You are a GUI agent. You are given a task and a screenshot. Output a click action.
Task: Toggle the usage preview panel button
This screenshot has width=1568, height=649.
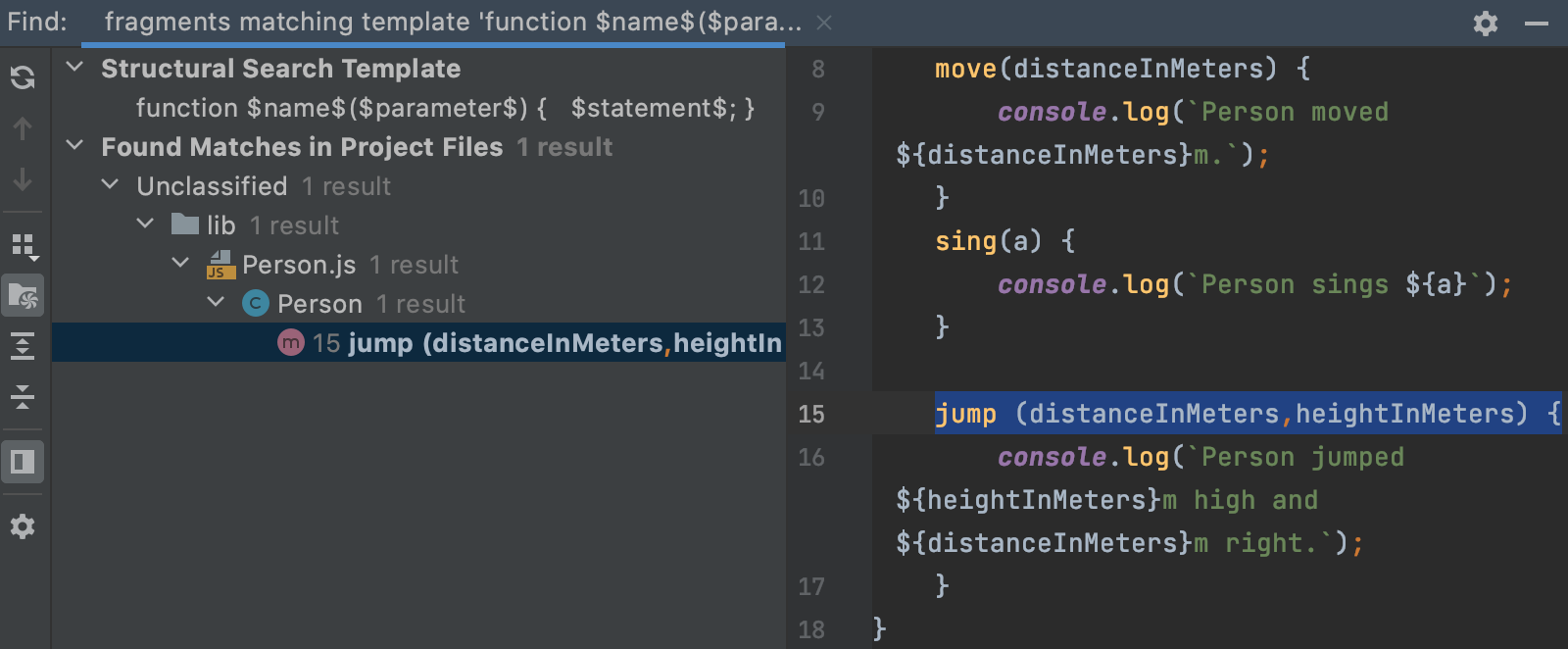coord(23,462)
